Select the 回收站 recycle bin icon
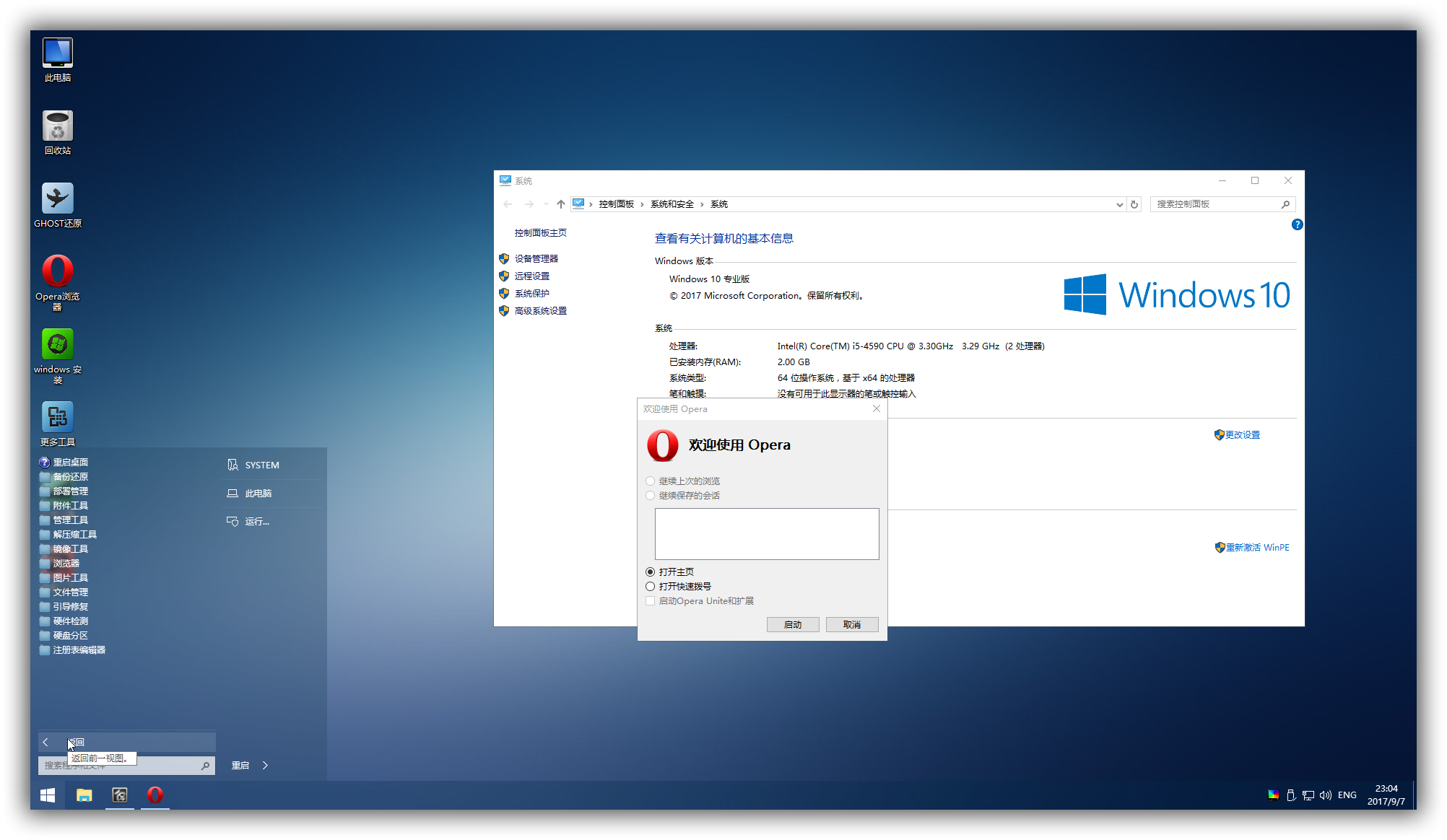1447x840 pixels. [58, 133]
